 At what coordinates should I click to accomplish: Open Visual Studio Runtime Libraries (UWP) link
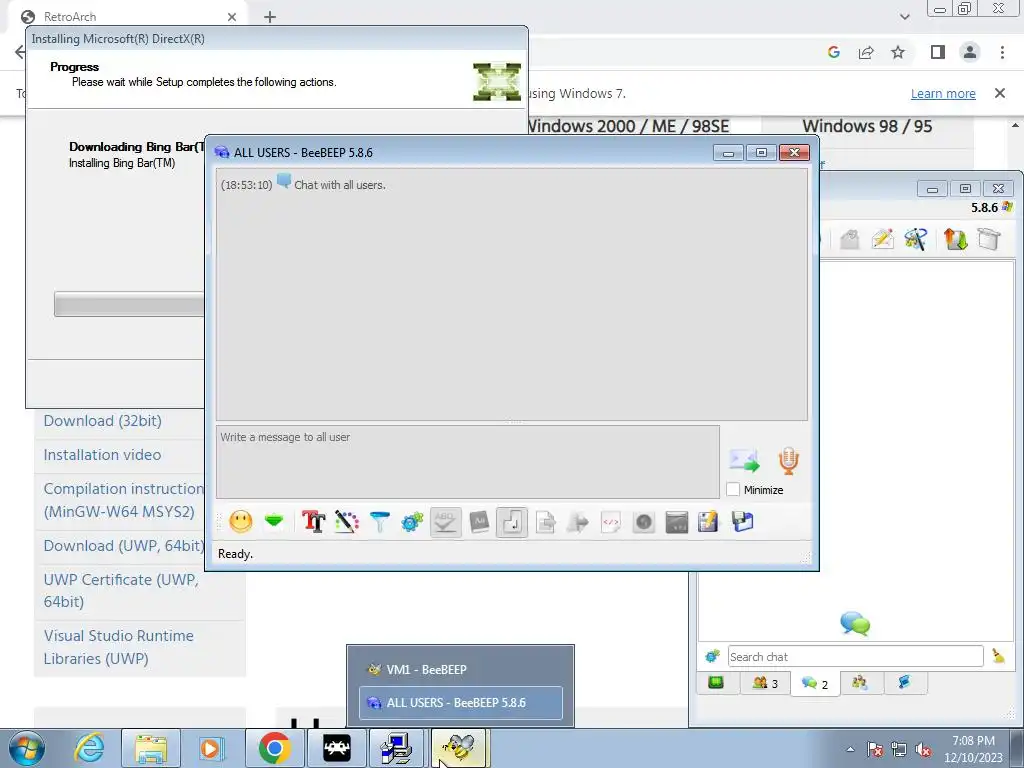click(x=118, y=647)
